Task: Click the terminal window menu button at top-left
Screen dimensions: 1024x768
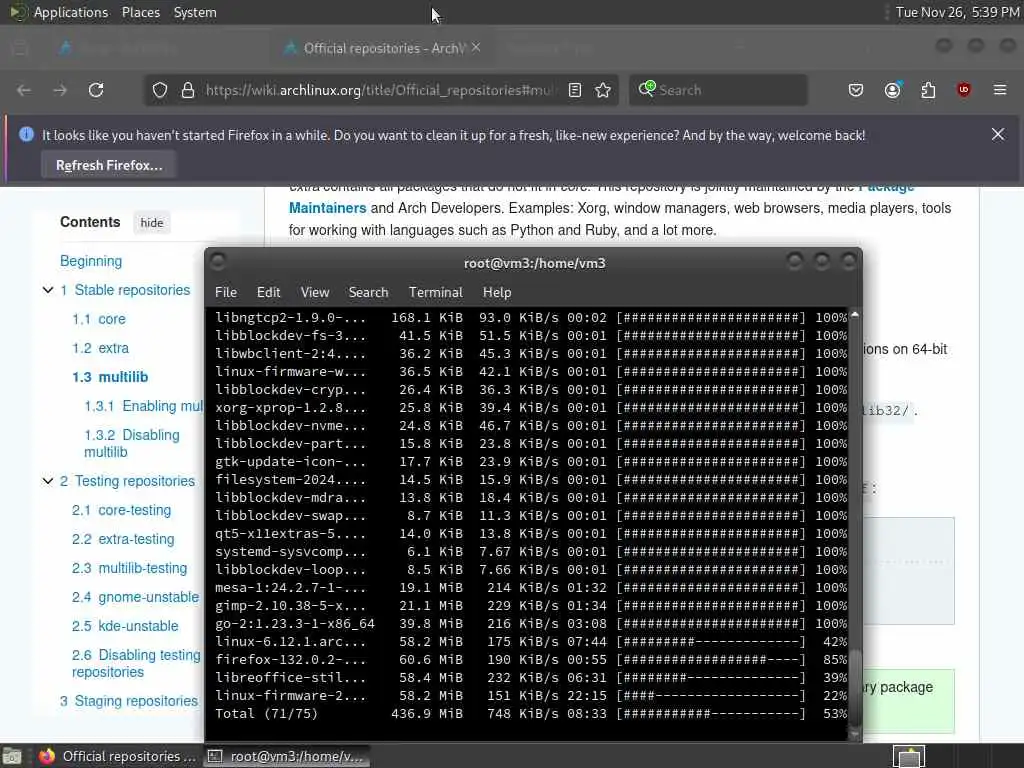Action: [x=218, y=262]
